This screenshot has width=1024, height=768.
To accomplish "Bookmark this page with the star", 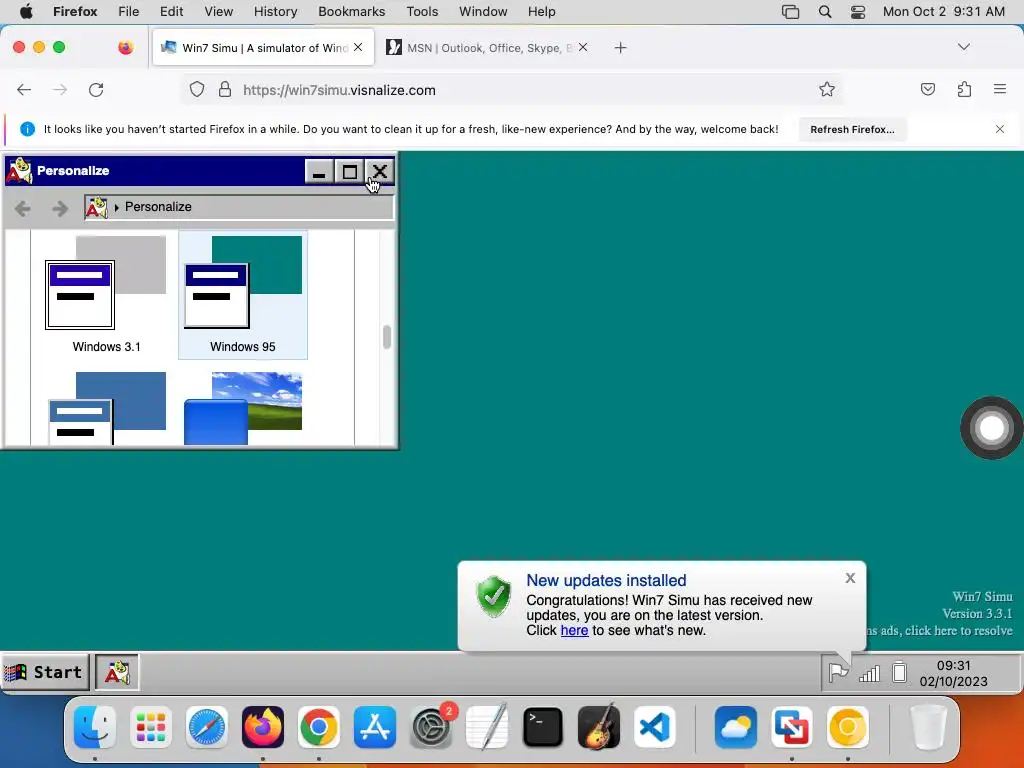I will click(x=827, y=89).
